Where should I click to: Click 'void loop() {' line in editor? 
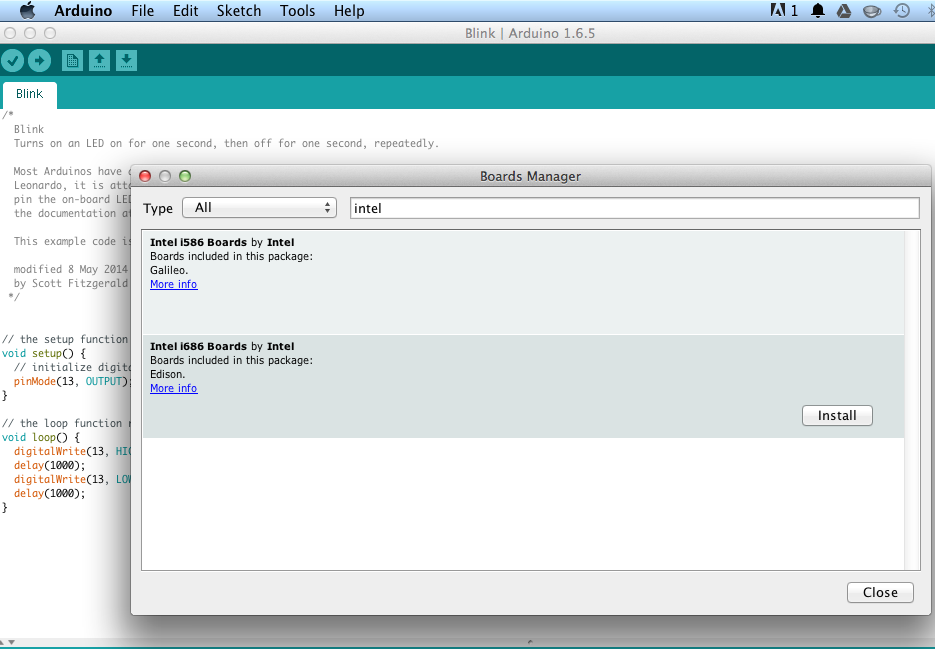[41, 437]
